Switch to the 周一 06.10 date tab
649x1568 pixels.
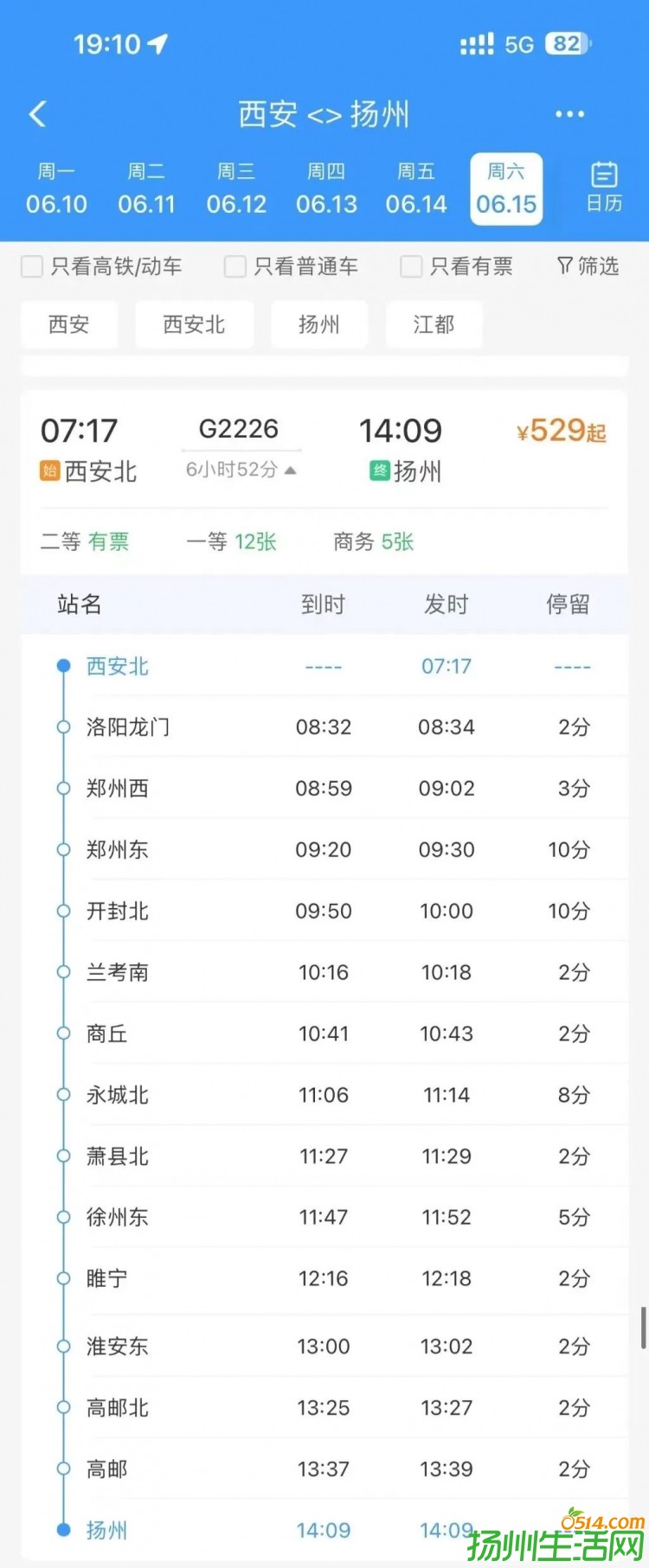click(56, 189)
